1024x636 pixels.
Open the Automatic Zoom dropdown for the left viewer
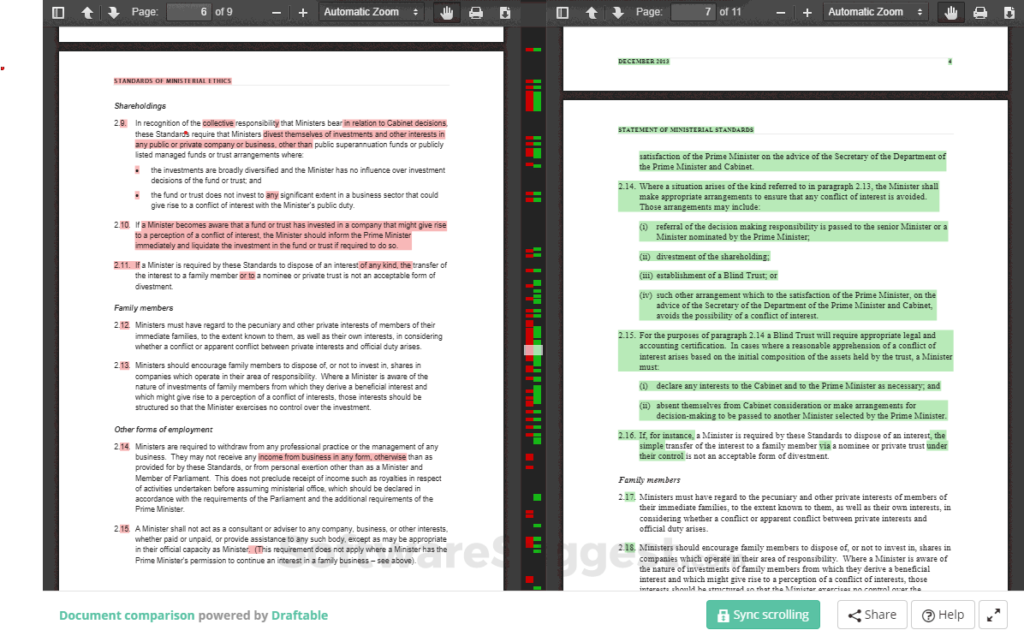370,12
